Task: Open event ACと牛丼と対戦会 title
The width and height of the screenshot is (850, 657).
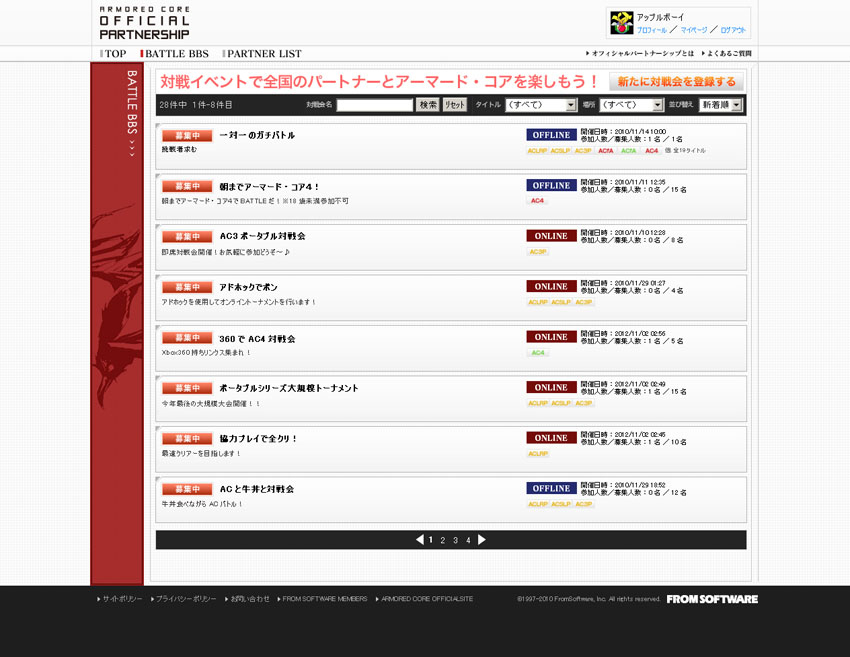Action: point(256,489)
